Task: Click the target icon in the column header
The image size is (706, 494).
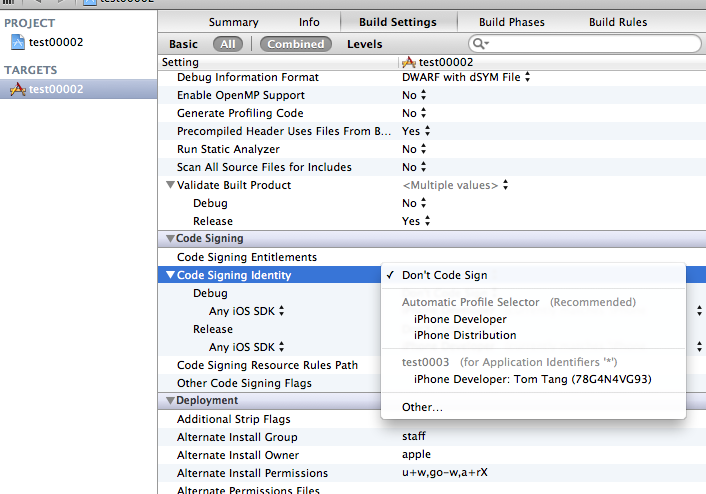Action: (x=408, y=62)
